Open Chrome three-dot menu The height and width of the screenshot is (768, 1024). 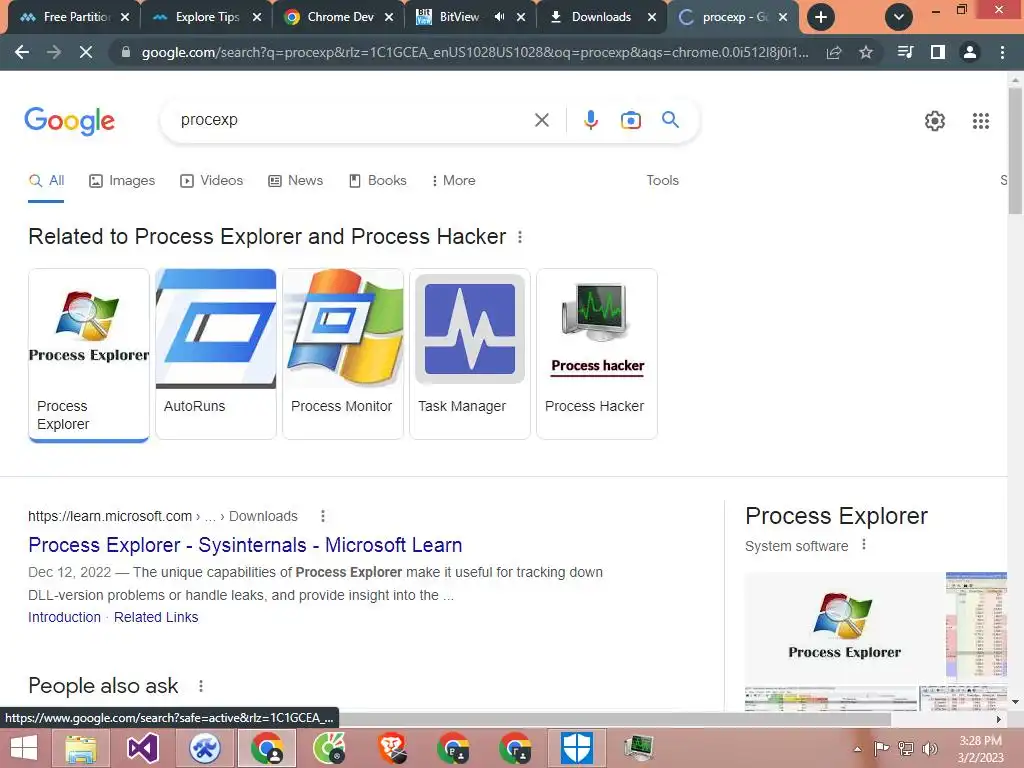coord(1002,52)
